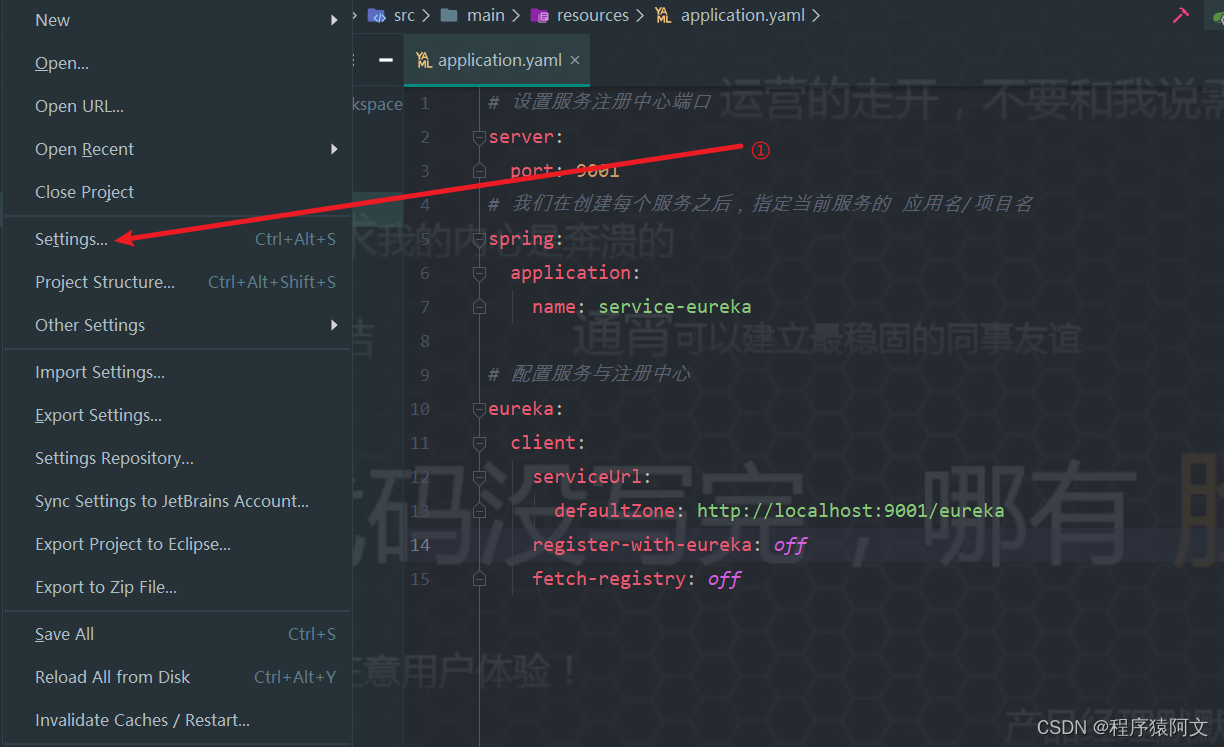The image size is (1224, 747).
Task: Click the YAML icon on the application.yaml editor tab
Action: tap(423, 60)
